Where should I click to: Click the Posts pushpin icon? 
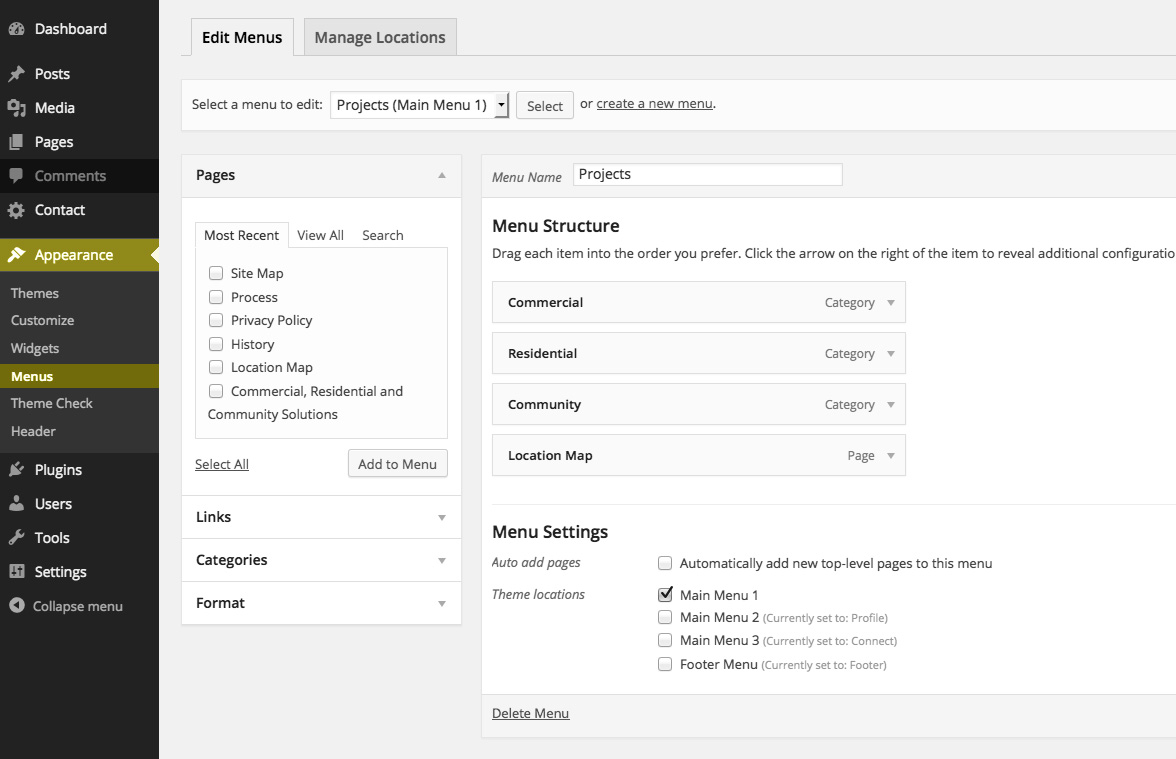pos(16,74)
